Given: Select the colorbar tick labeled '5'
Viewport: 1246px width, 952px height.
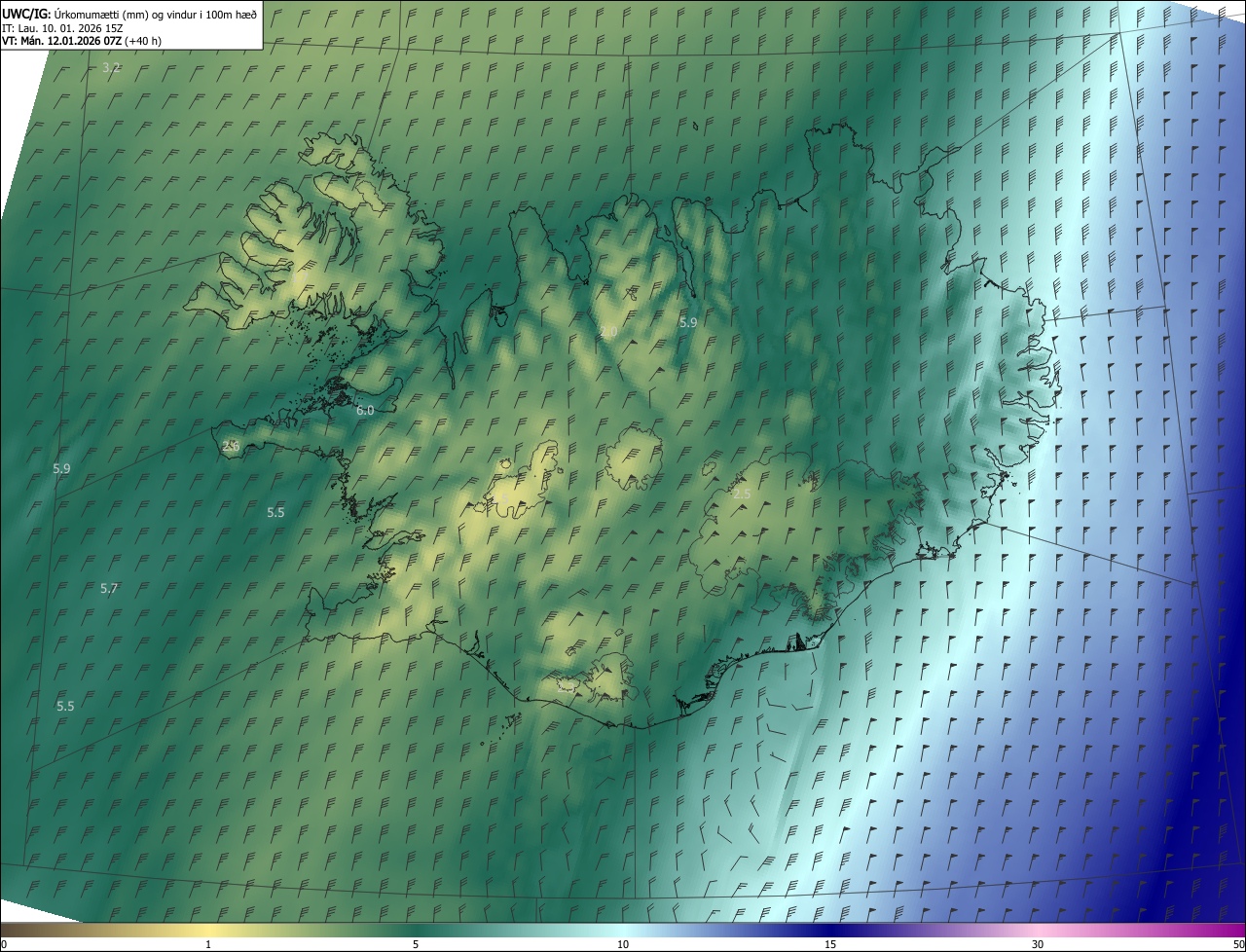Looking at the screenshot, I should click(416, 944).
